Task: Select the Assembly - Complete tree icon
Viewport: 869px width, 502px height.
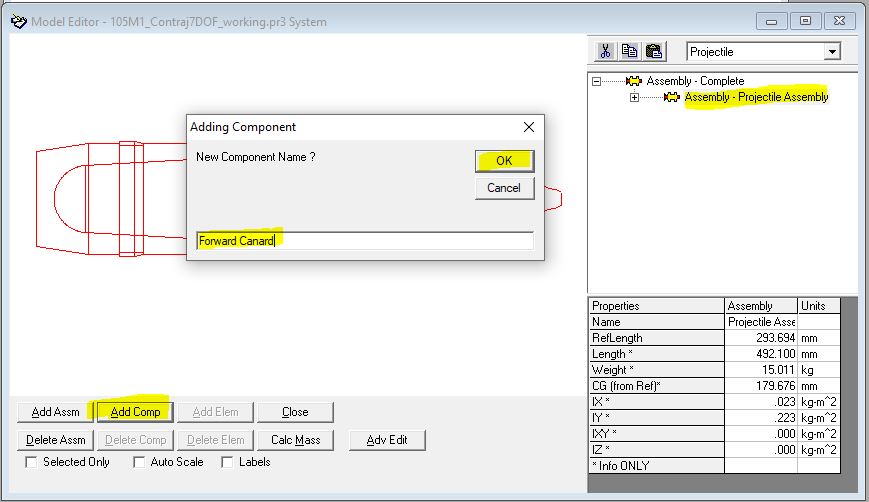Action: 633,81
